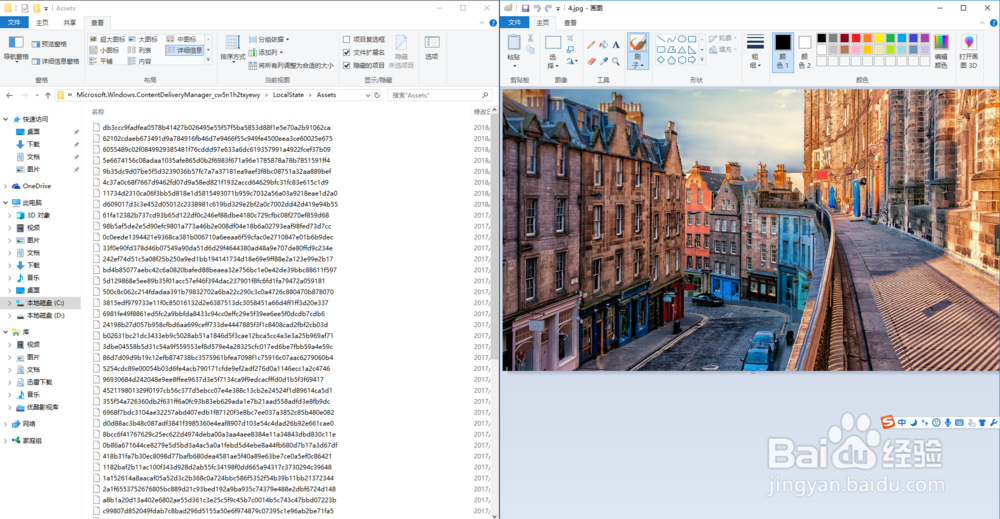Open the Size line thickness dropdown
Screen dimensions: 1000x519
click(x=755, y=50)
